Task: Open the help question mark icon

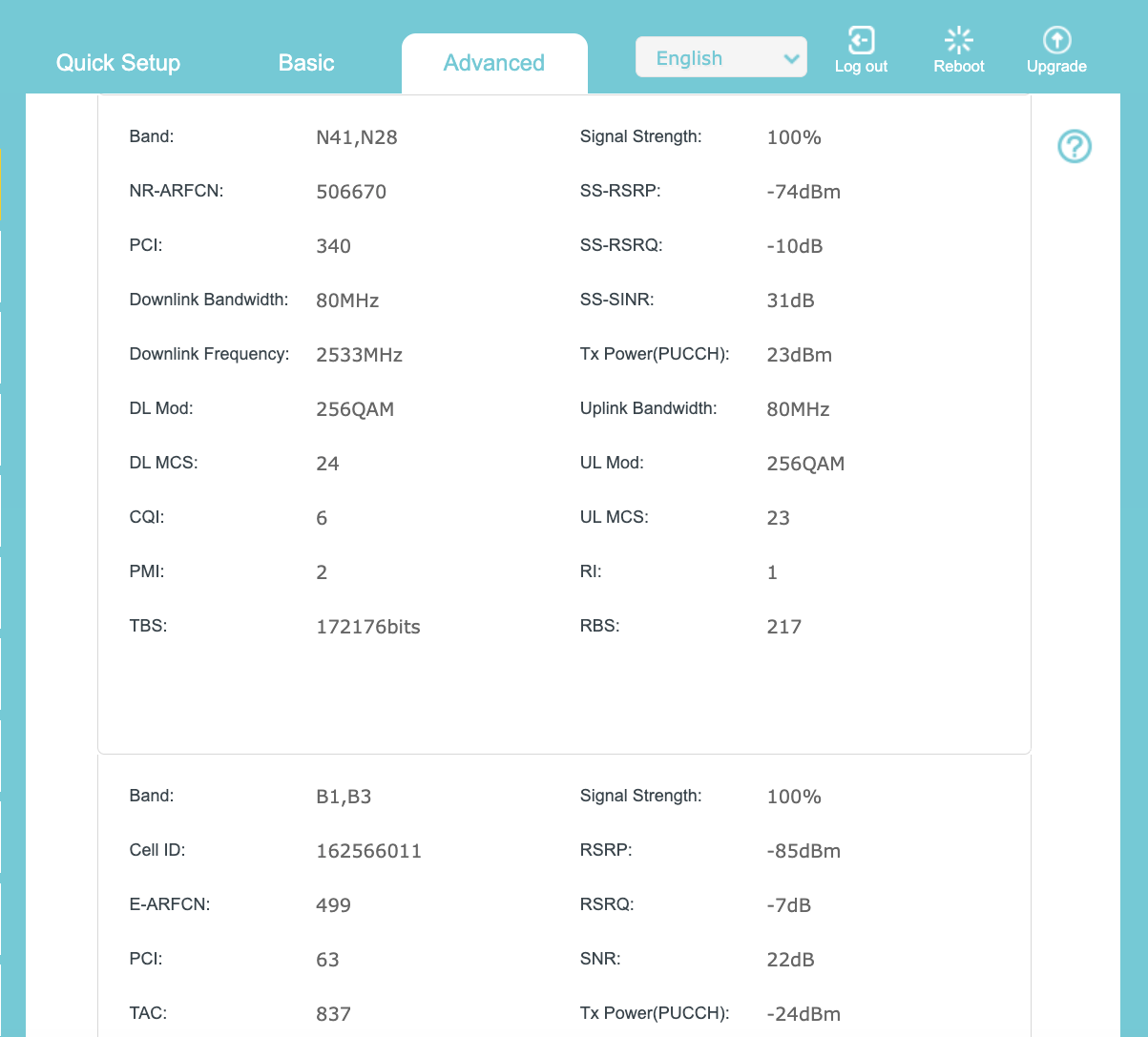Action: (1075, 147)
